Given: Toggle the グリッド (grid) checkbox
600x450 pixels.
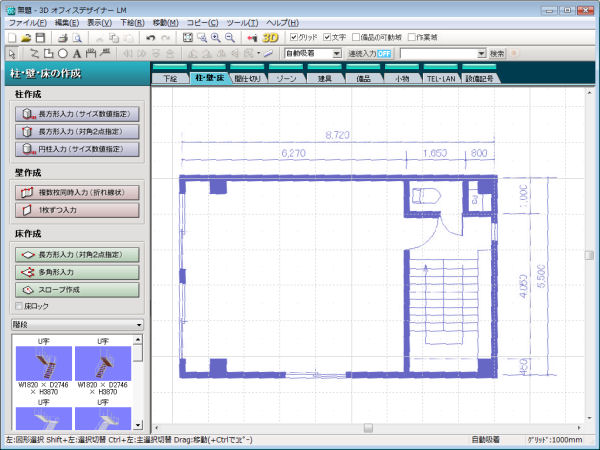Looking at the screenshot, I should tap(293, 37).
